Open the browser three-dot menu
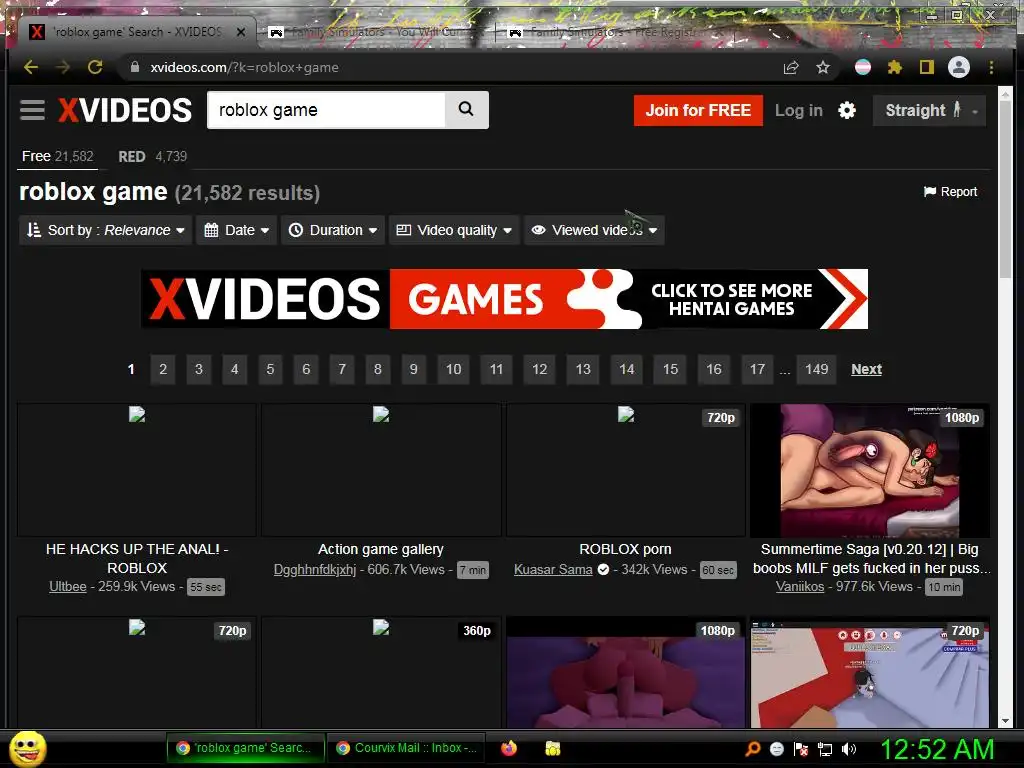Image resolution: width=1024 pixels, height=768 pixels. click(991, 67)
